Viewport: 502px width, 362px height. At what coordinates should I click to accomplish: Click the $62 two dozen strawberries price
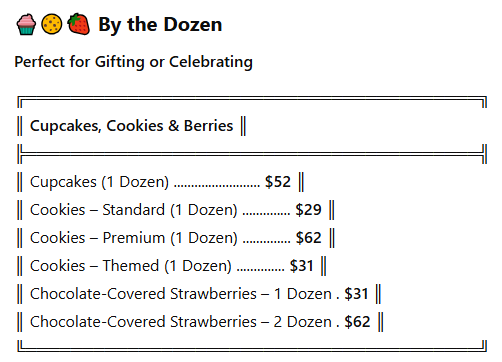tap(357, 322)
